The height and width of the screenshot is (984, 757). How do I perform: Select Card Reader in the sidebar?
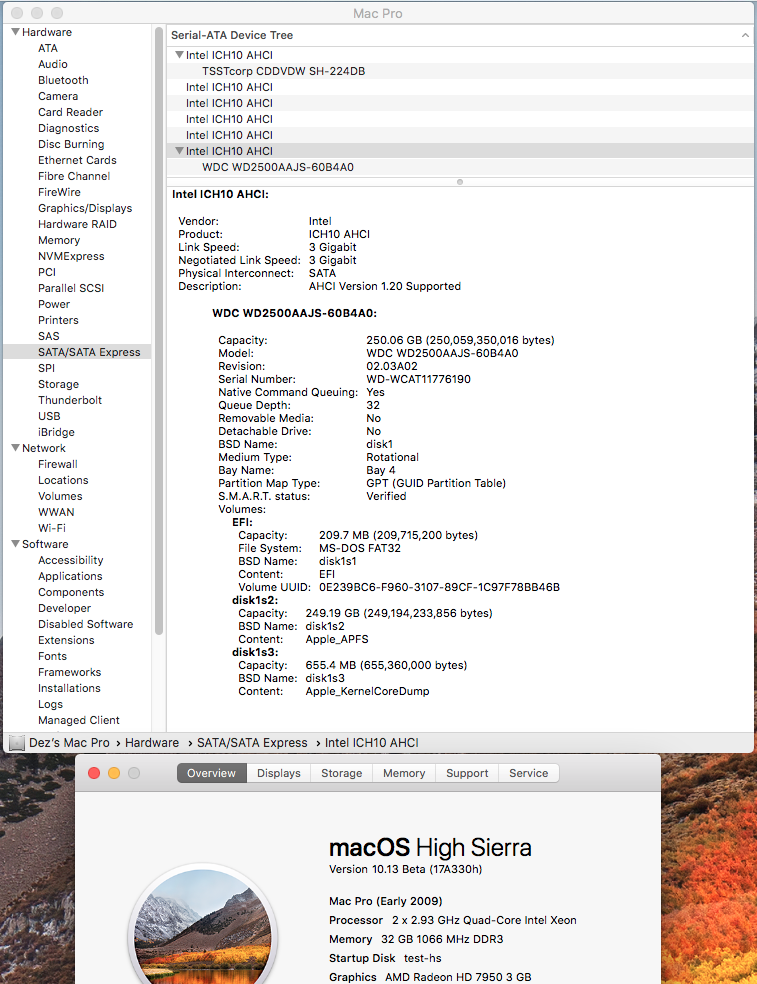pos(70,112)
